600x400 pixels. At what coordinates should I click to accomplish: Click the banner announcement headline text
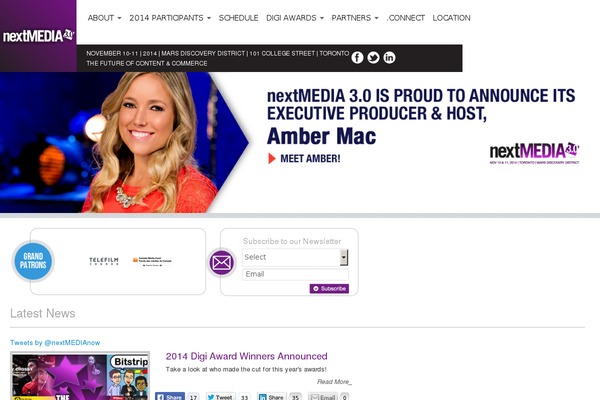tap(421, 104)
